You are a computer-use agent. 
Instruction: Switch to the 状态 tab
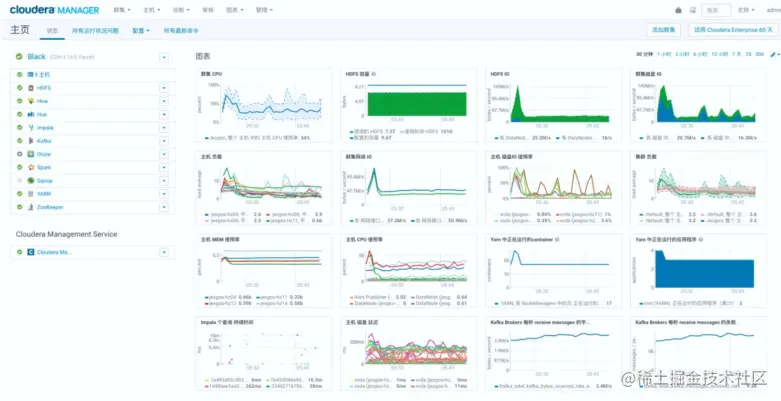tap(52, 30)
